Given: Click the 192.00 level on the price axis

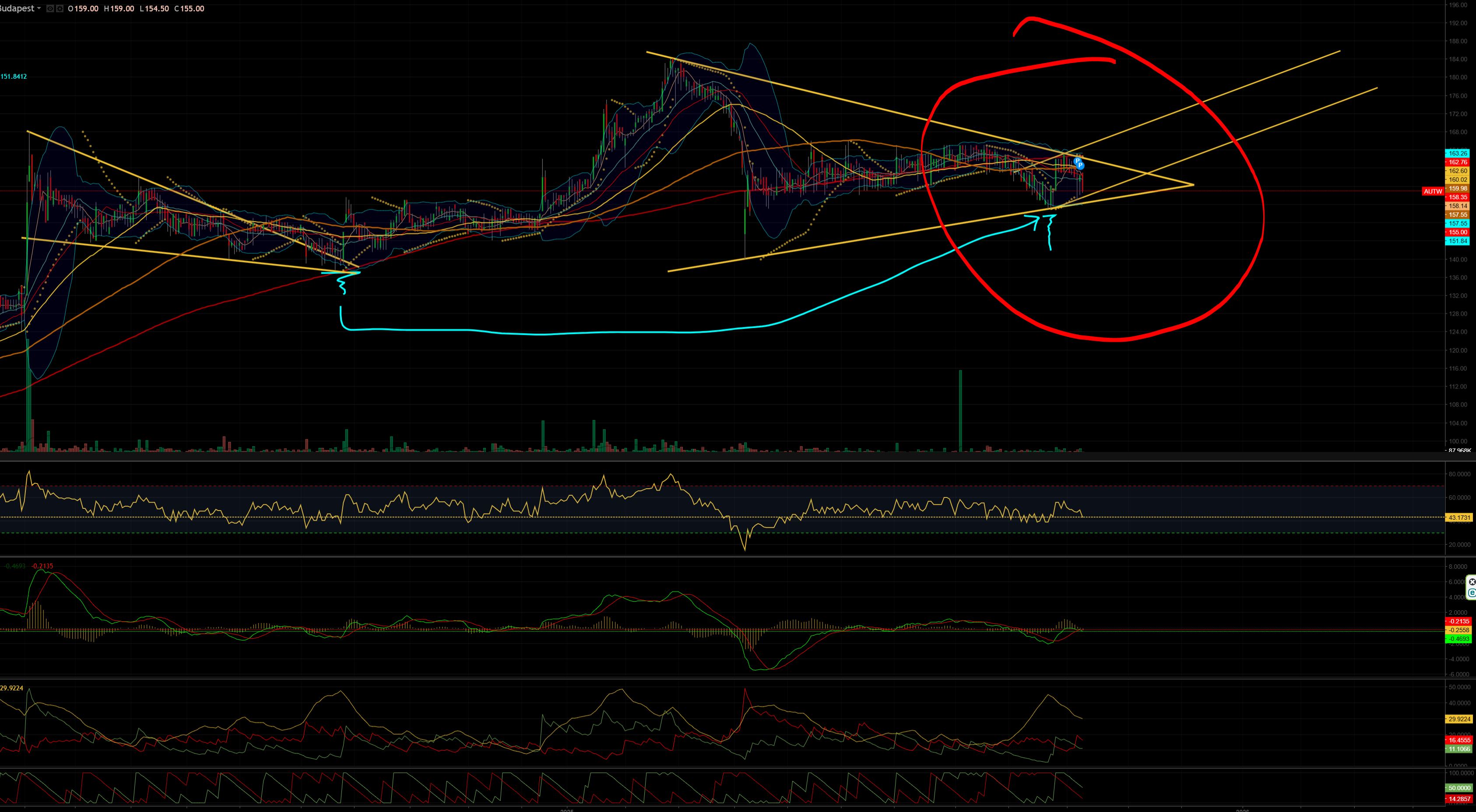Looking at the screenshot, I should tap(1458, 24).
